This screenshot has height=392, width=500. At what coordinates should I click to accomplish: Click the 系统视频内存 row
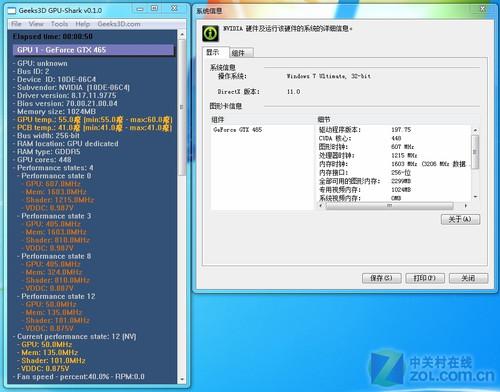(x=393, y=198)
